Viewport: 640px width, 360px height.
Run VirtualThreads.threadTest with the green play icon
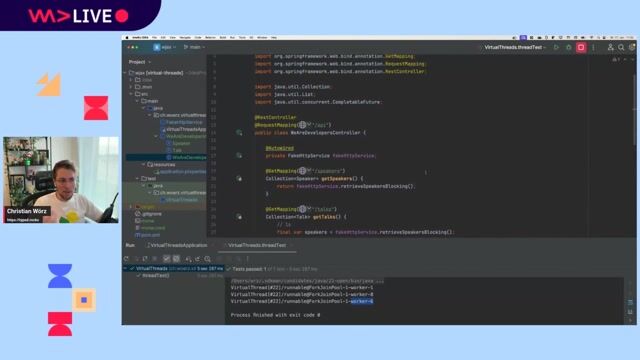[556, 47]
